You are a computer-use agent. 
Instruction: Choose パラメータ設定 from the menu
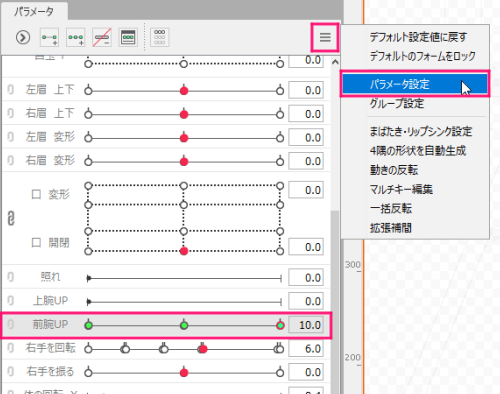pos(415,84)
